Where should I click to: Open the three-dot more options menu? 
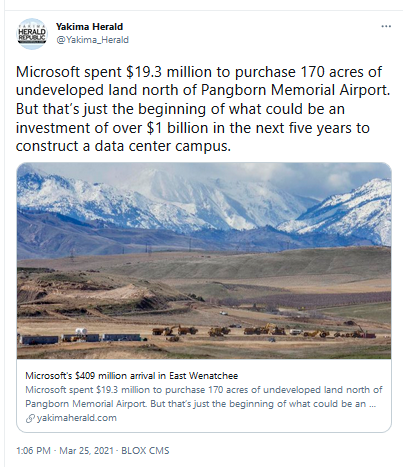coord(386,26)
